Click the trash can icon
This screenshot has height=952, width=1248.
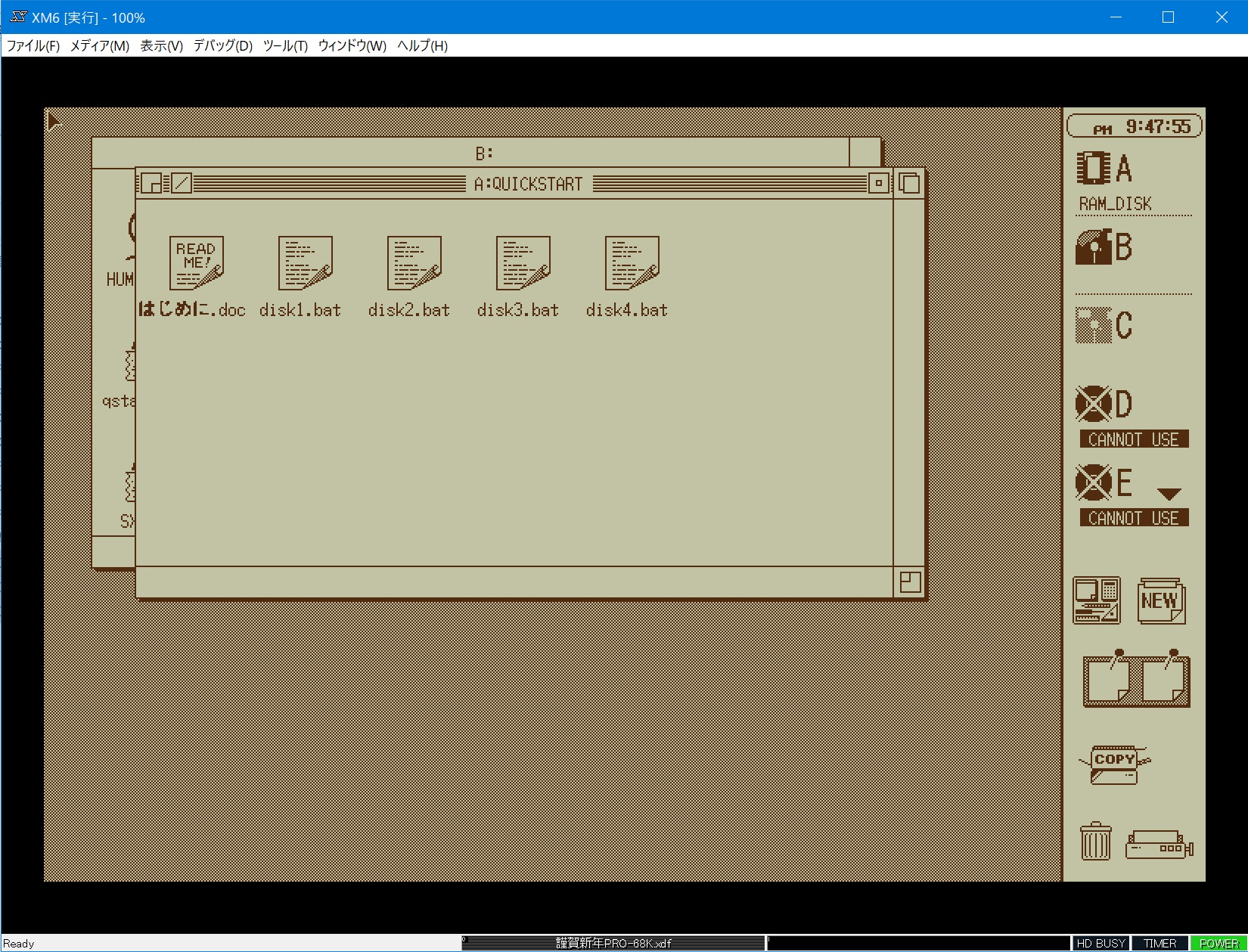(x=1095, y=842)
